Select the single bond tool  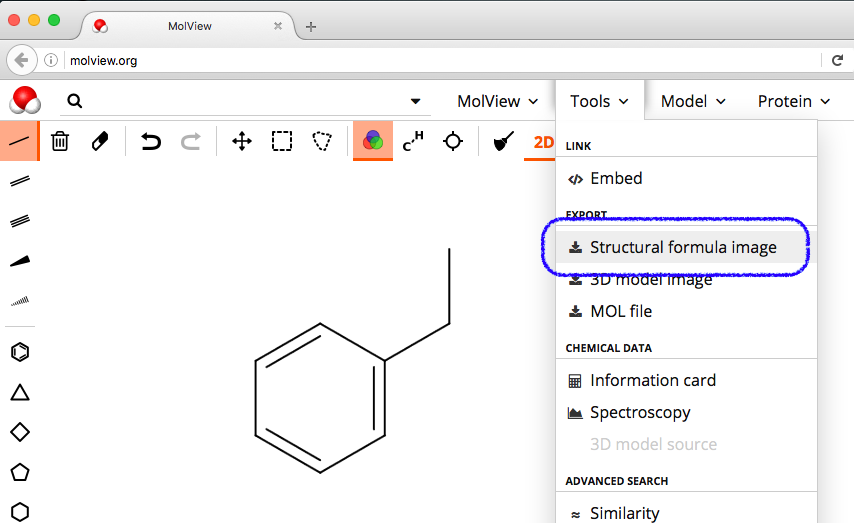[x=19, y=142]
